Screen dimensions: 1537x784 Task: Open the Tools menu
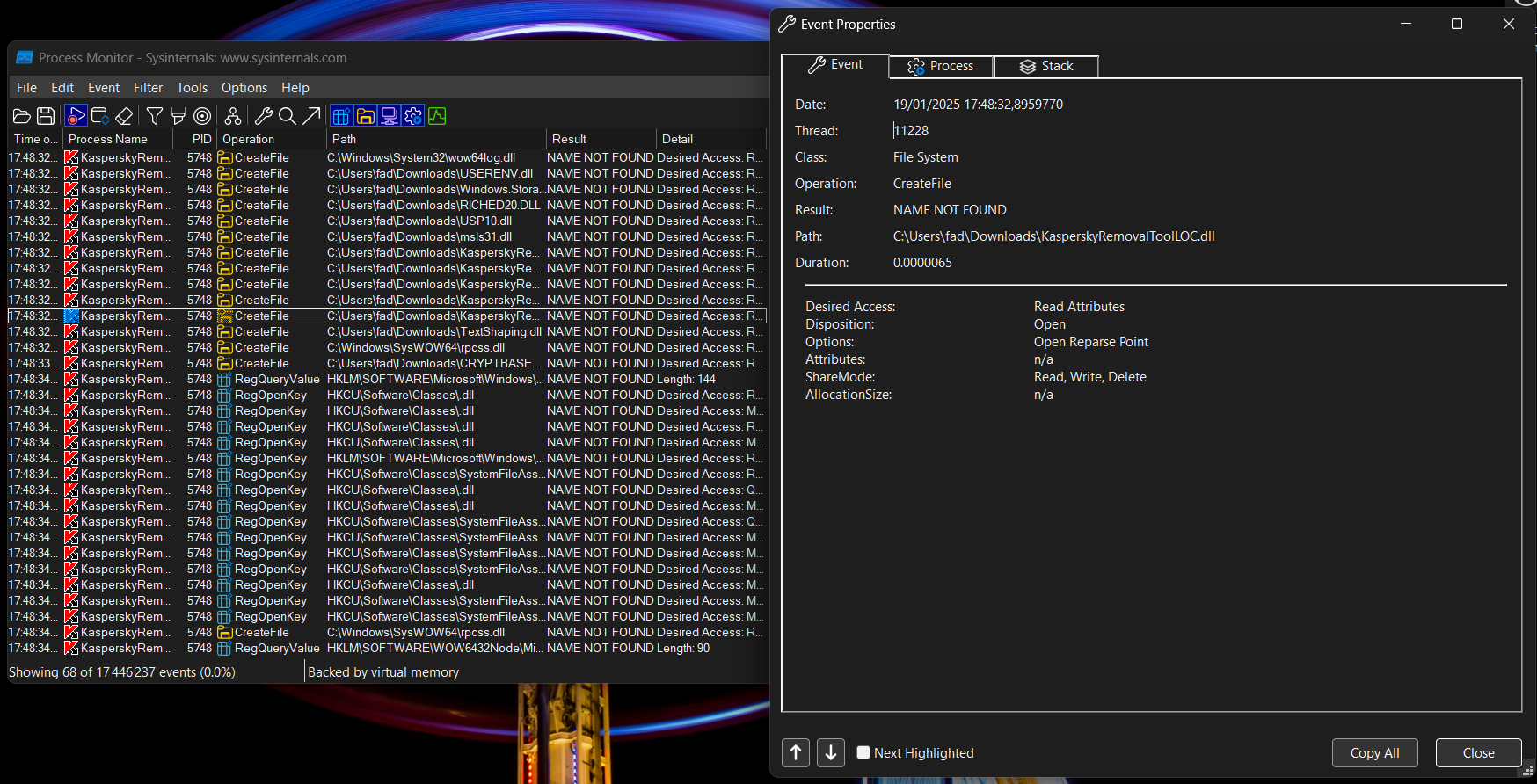pyautogui.click(x=193, y=88)
